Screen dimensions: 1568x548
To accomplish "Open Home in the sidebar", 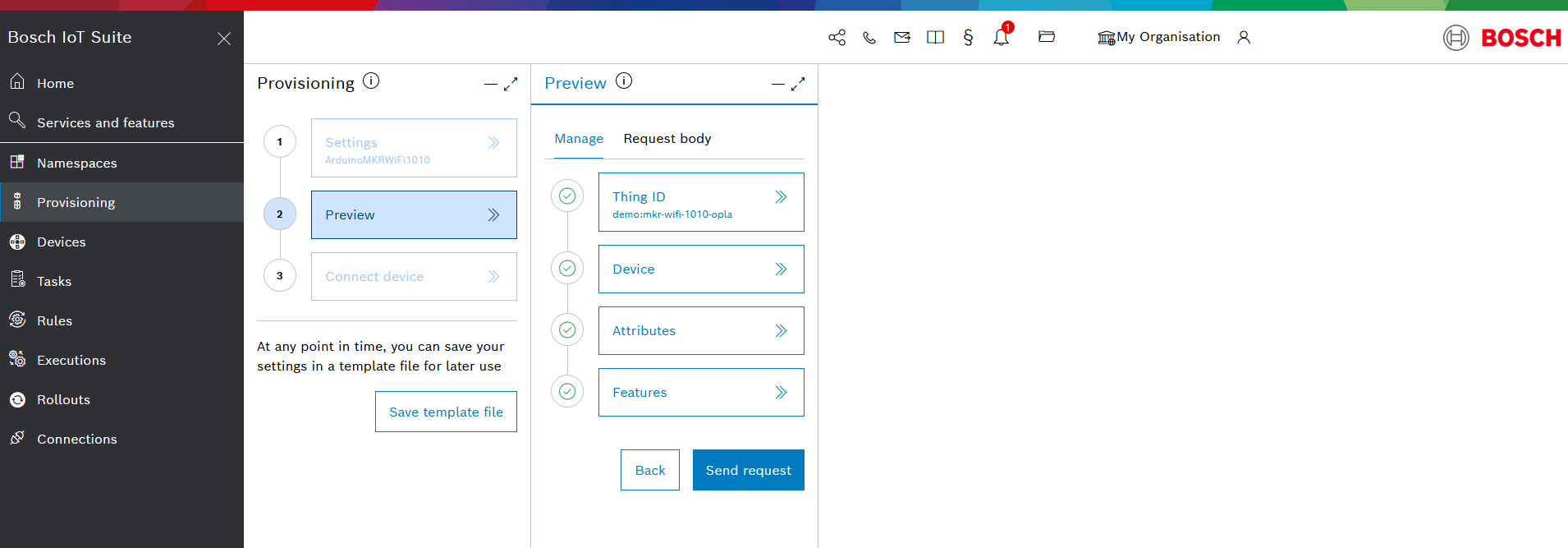I will (121, 83).
